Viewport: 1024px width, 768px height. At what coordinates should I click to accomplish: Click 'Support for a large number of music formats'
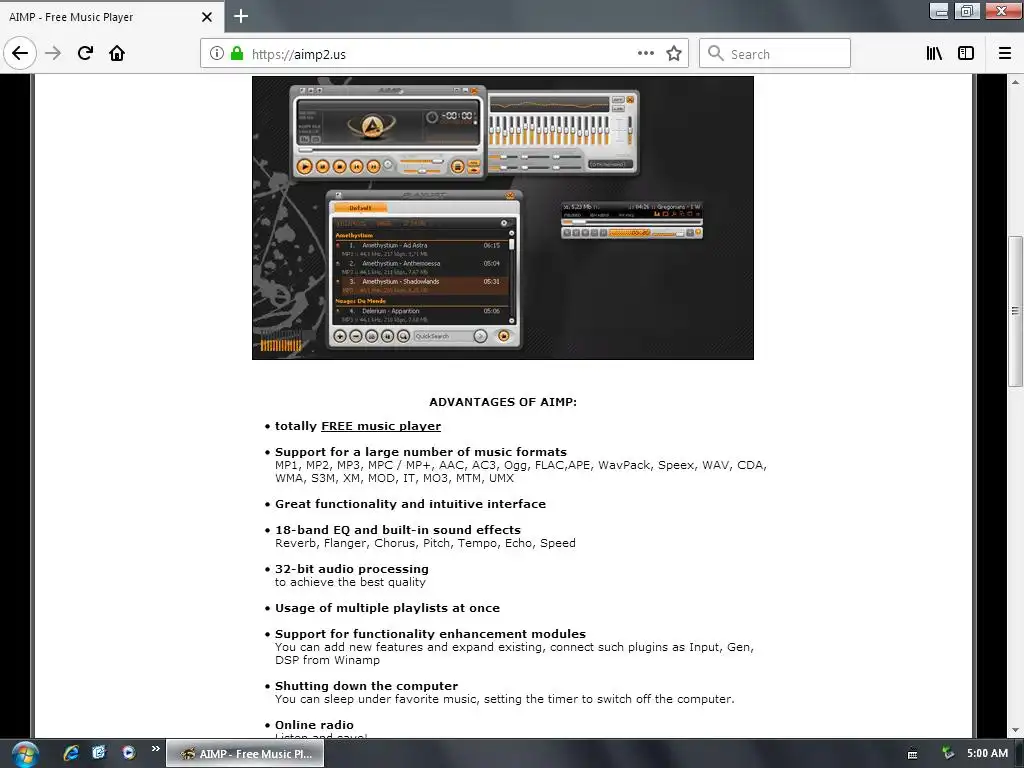pos(421,452)
